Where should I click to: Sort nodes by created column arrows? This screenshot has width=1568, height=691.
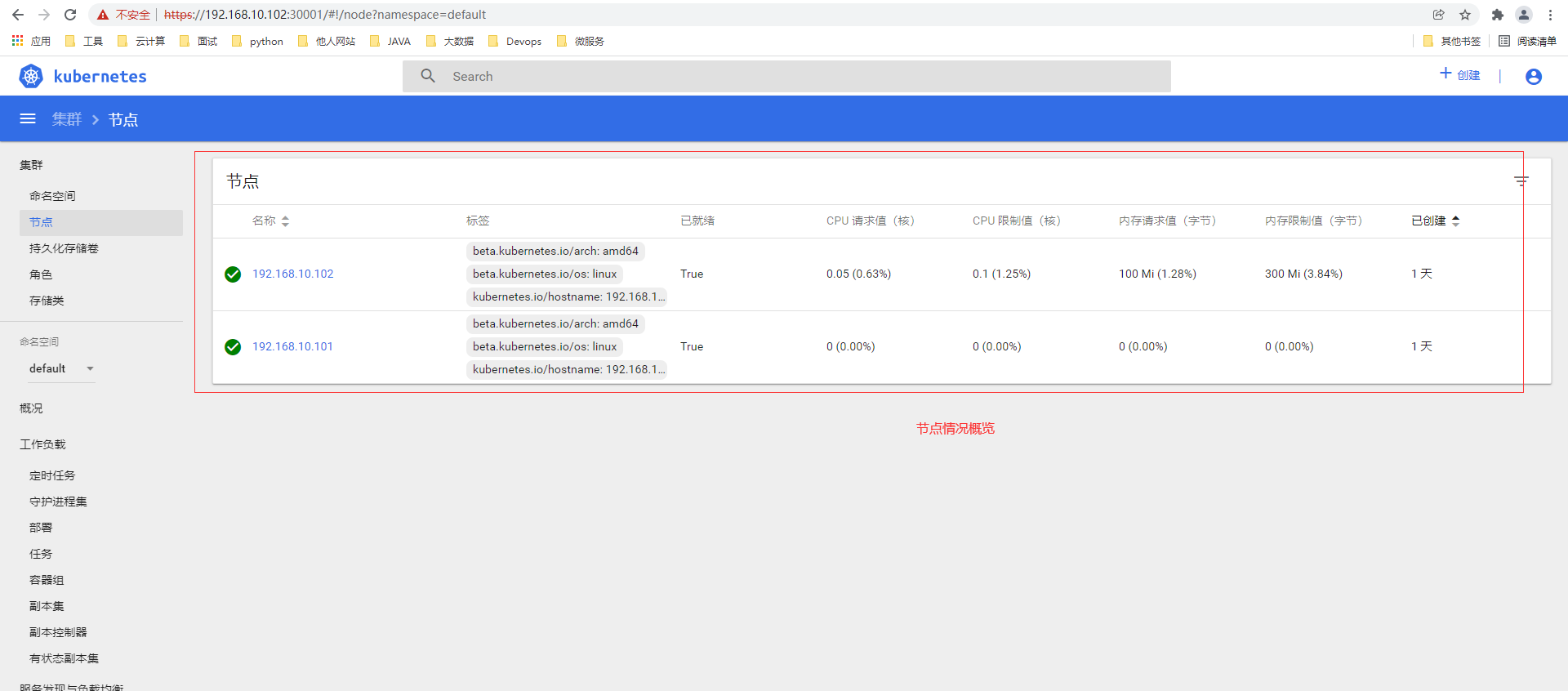coord(1456,221)
